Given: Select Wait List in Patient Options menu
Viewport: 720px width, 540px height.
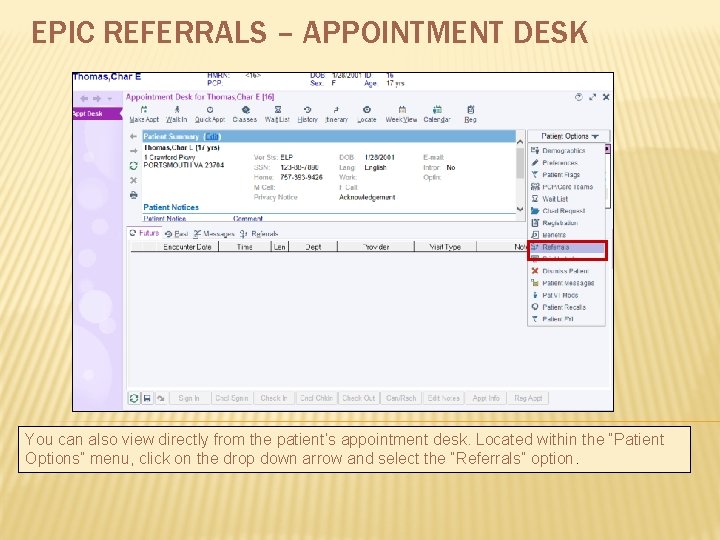Looking at the screenshot, I should point(555,199).
